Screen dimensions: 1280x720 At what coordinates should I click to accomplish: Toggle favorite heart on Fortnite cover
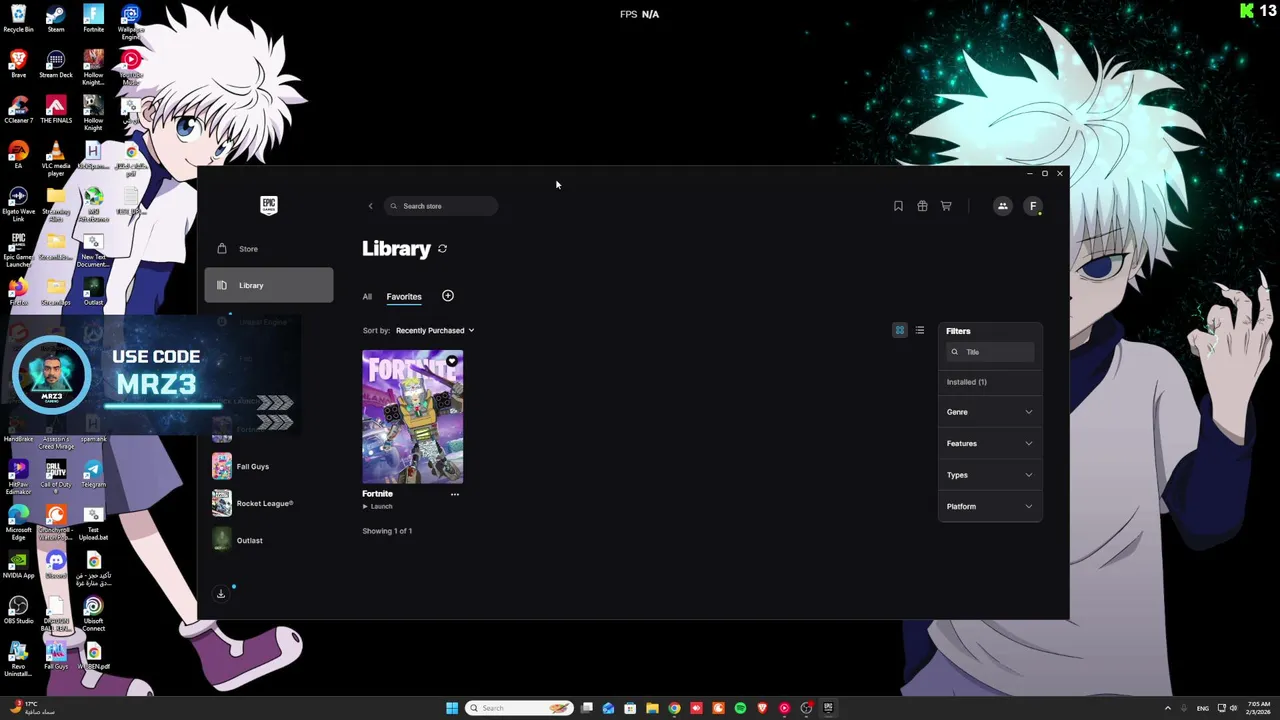452,361
